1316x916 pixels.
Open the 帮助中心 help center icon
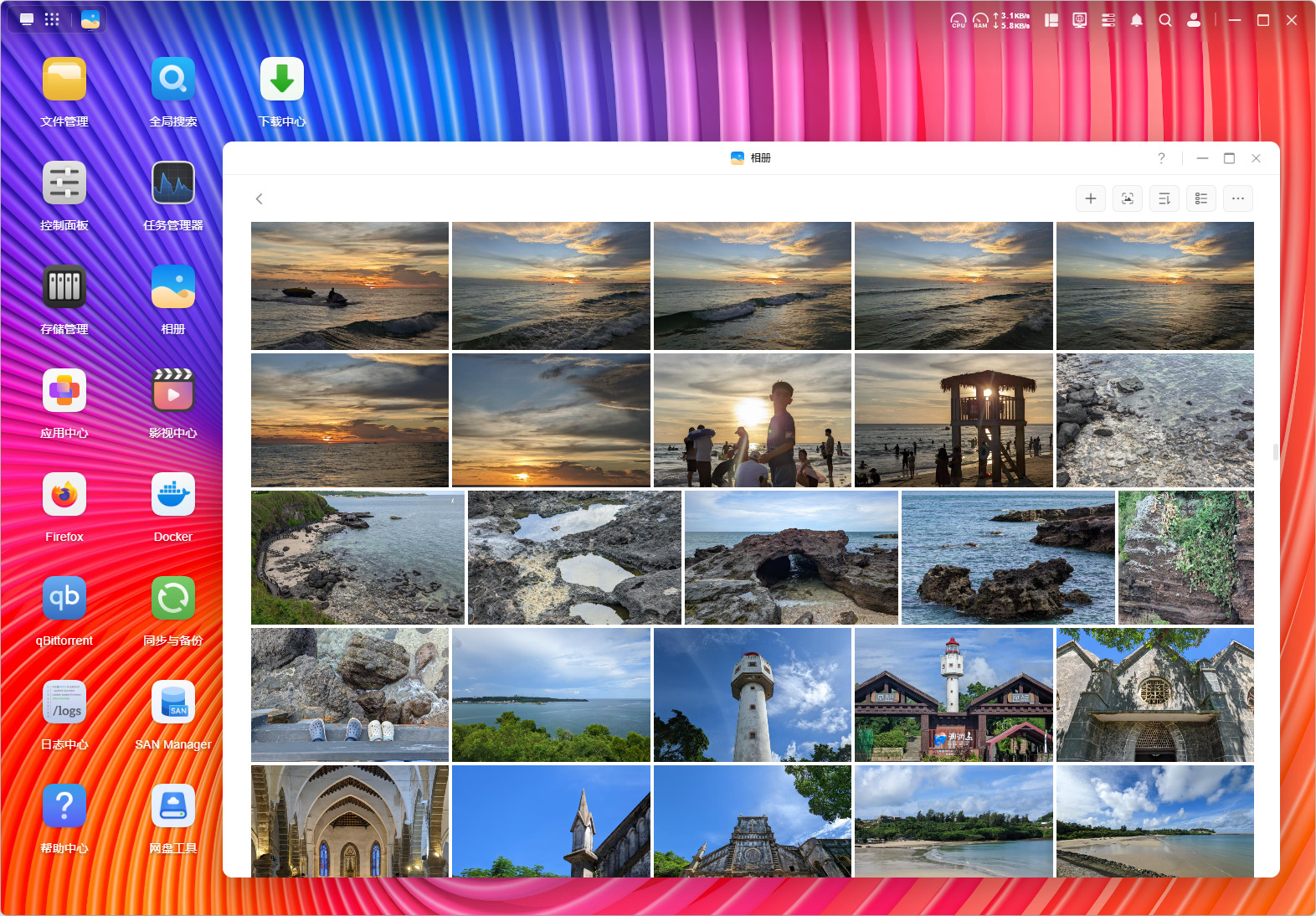[x=64, y=806]
